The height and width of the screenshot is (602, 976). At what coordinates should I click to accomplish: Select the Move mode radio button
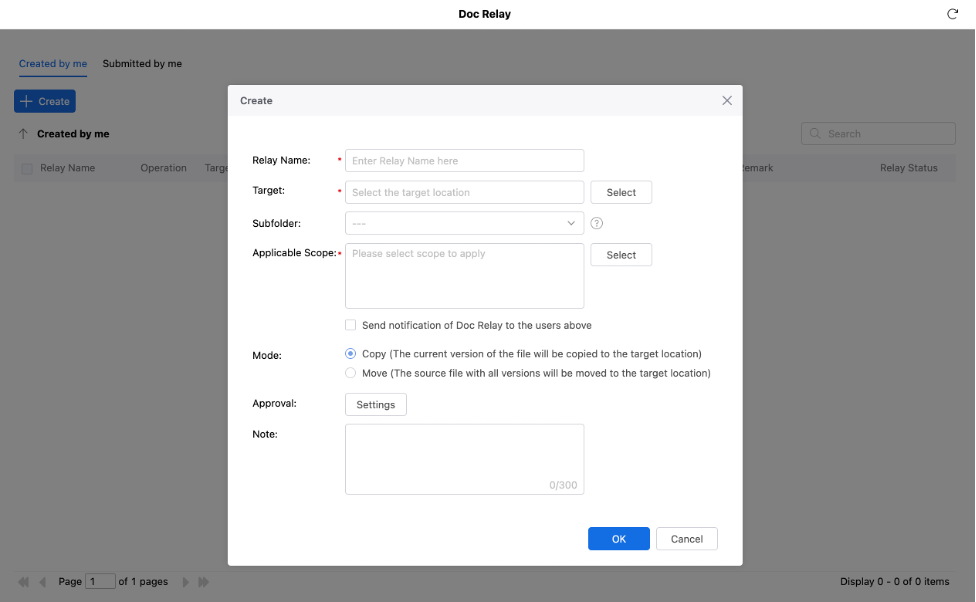[x=351, y=373]
